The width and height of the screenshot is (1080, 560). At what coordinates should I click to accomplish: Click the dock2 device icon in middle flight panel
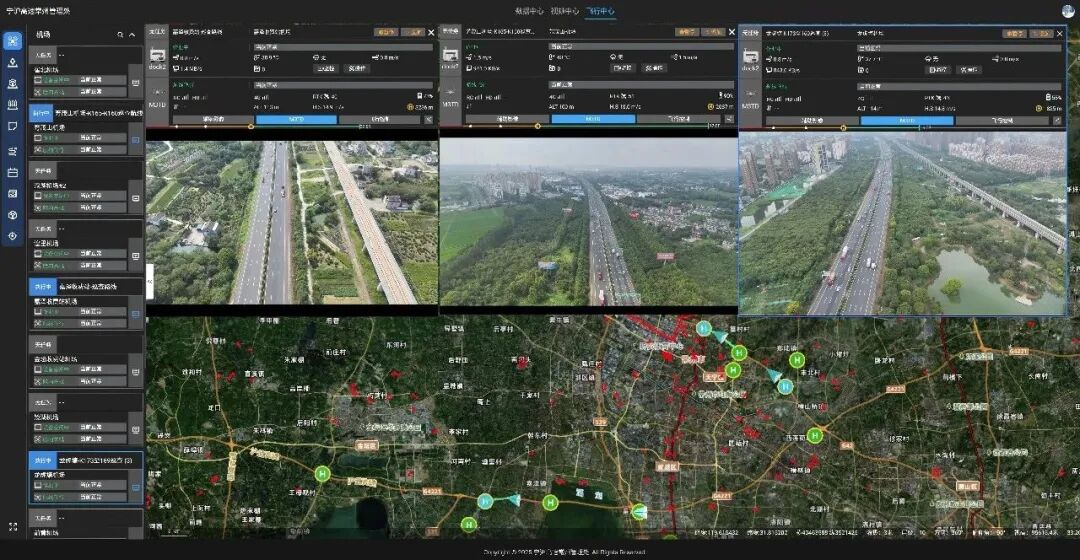[450, 56]
